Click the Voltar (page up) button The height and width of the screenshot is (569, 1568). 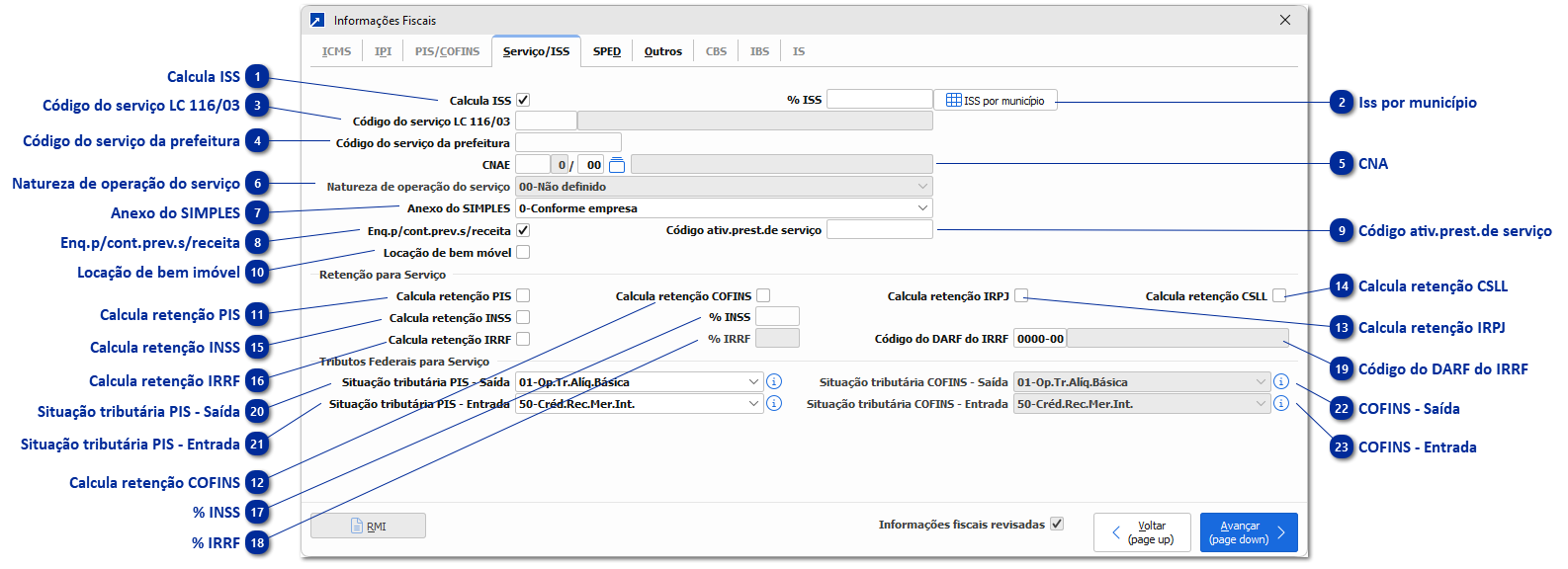tap(1143, 532)
